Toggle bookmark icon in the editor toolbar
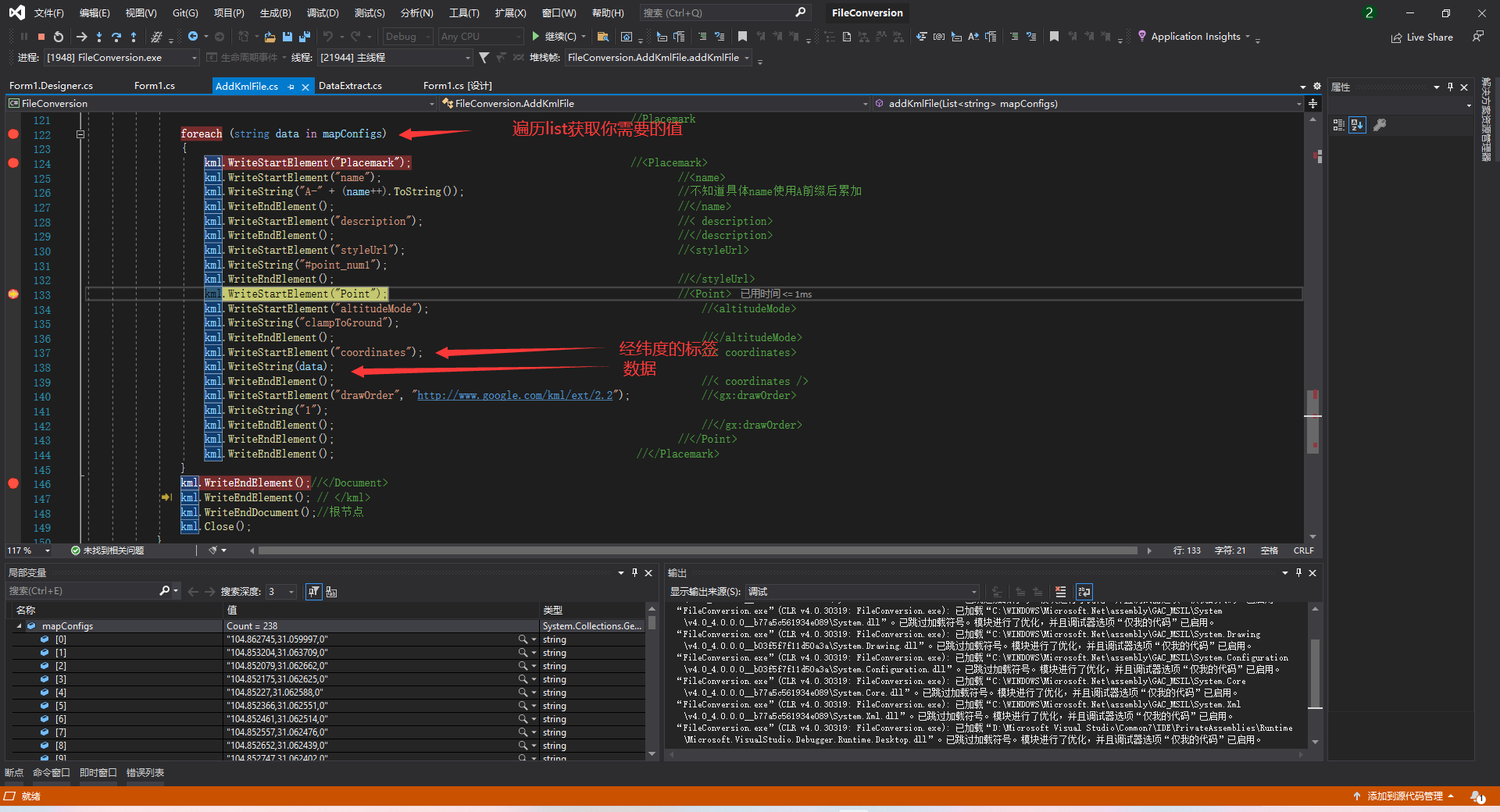The image size is (1500, 812). click(742, 37)
